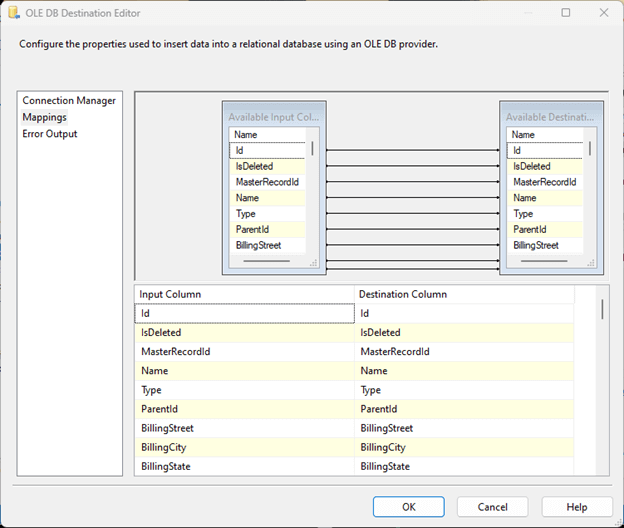The width and height of the screenshot is (624, 528).
Task: Click the mappings grid vertical scrollbar thumb
Action: 602,309
